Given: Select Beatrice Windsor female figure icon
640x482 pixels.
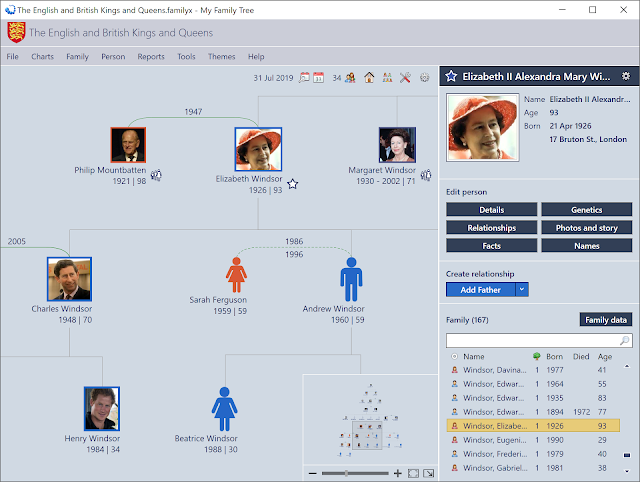Looking at the screenshot, I should coord(224,409).
